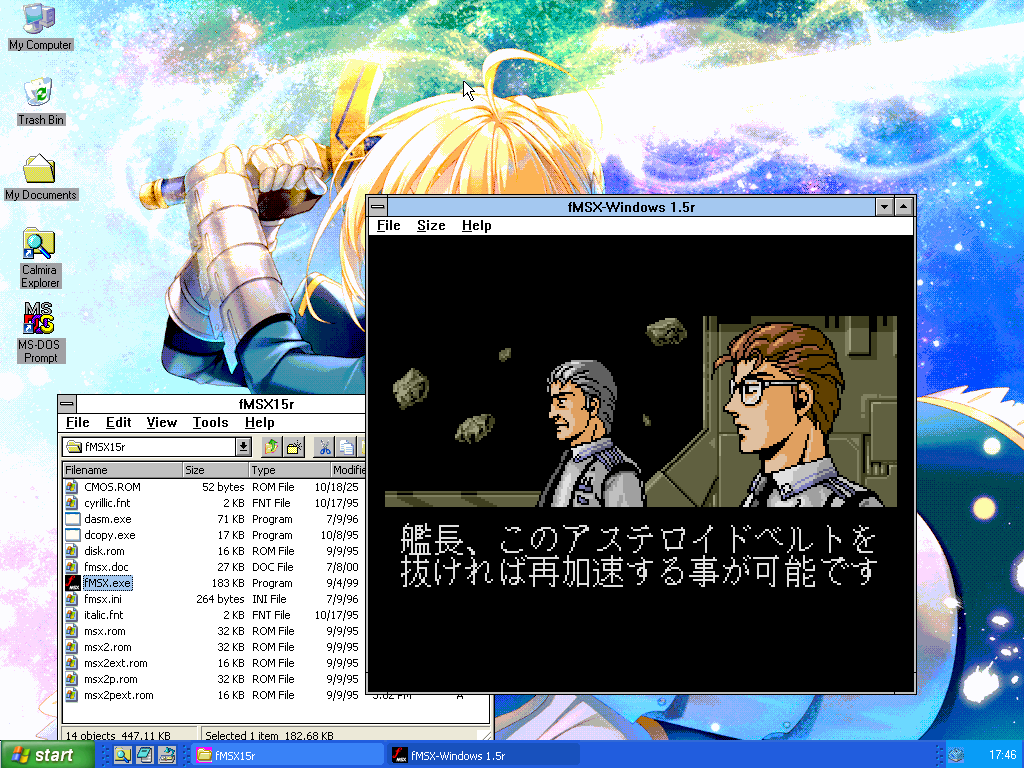This screenshot has width=1024, height=768.
Task: Switch to fMSX15r taskbar button
Action: point(287,755)
